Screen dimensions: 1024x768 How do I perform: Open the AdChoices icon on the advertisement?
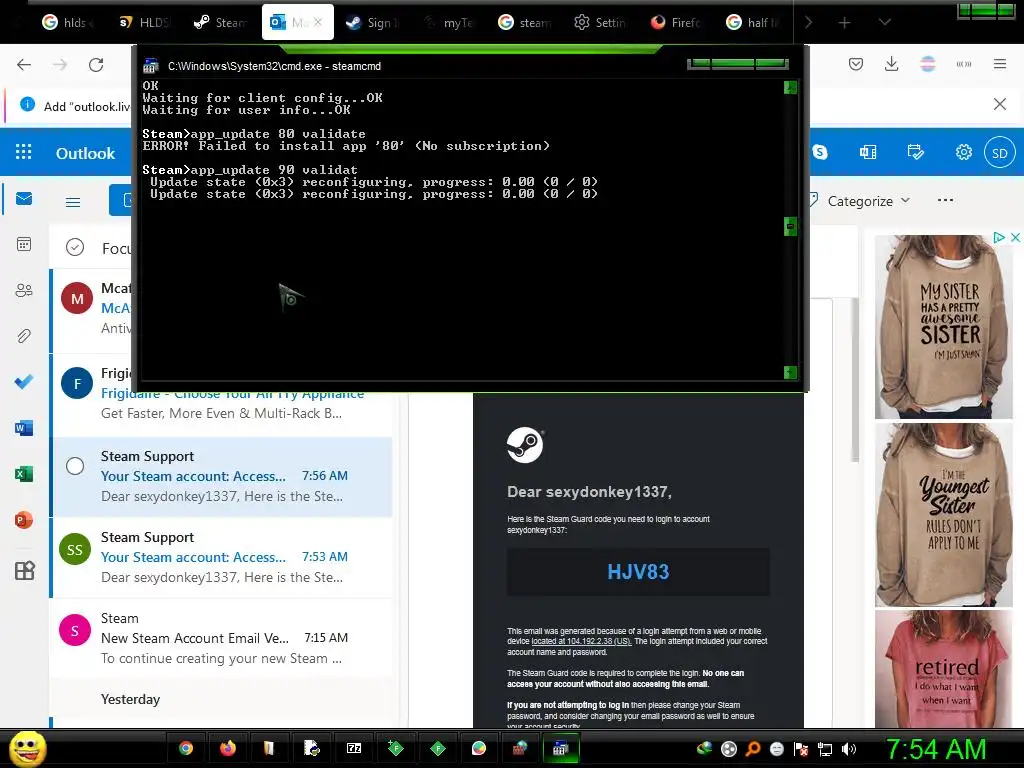click(x=999, y=237)
